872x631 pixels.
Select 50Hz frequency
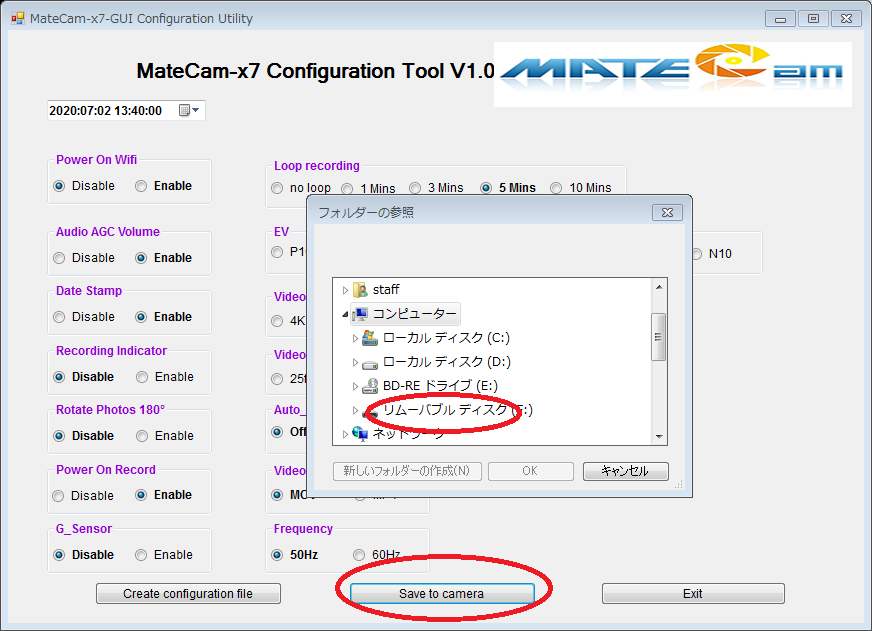click(x=277, y=555)
